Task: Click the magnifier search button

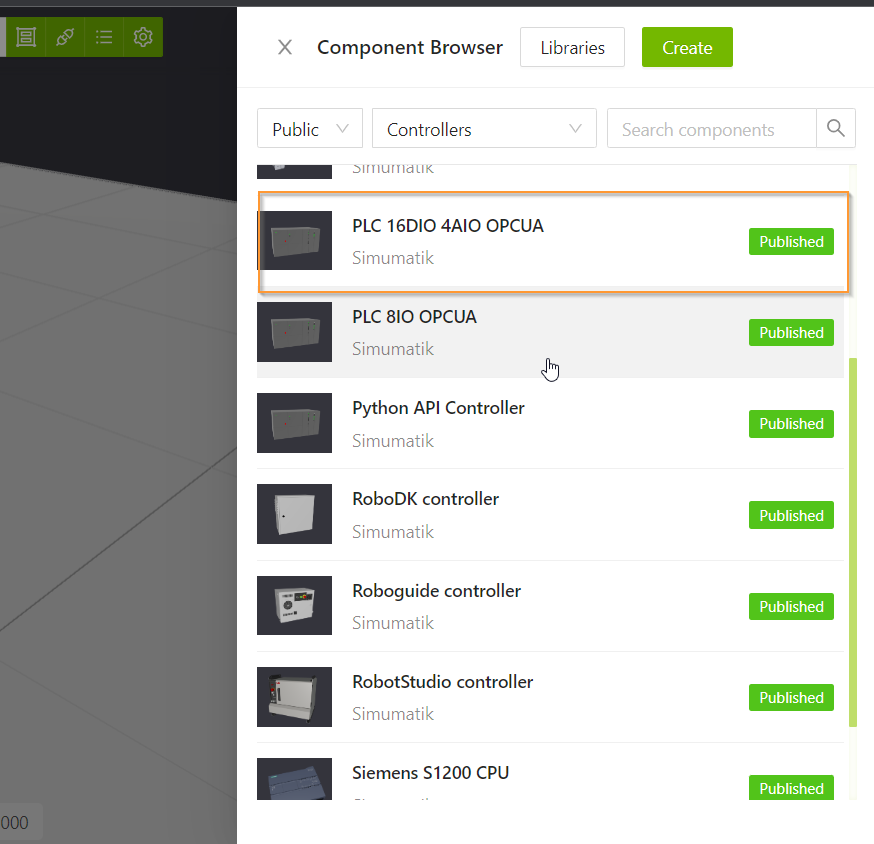Action: point(836,129)
